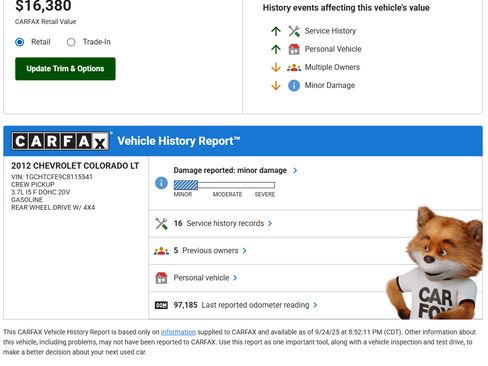Image resolution: width=488 pixels, height=366 pixels.
Task: Click the wrench icon beside Service History
Action: pos(294,31)
